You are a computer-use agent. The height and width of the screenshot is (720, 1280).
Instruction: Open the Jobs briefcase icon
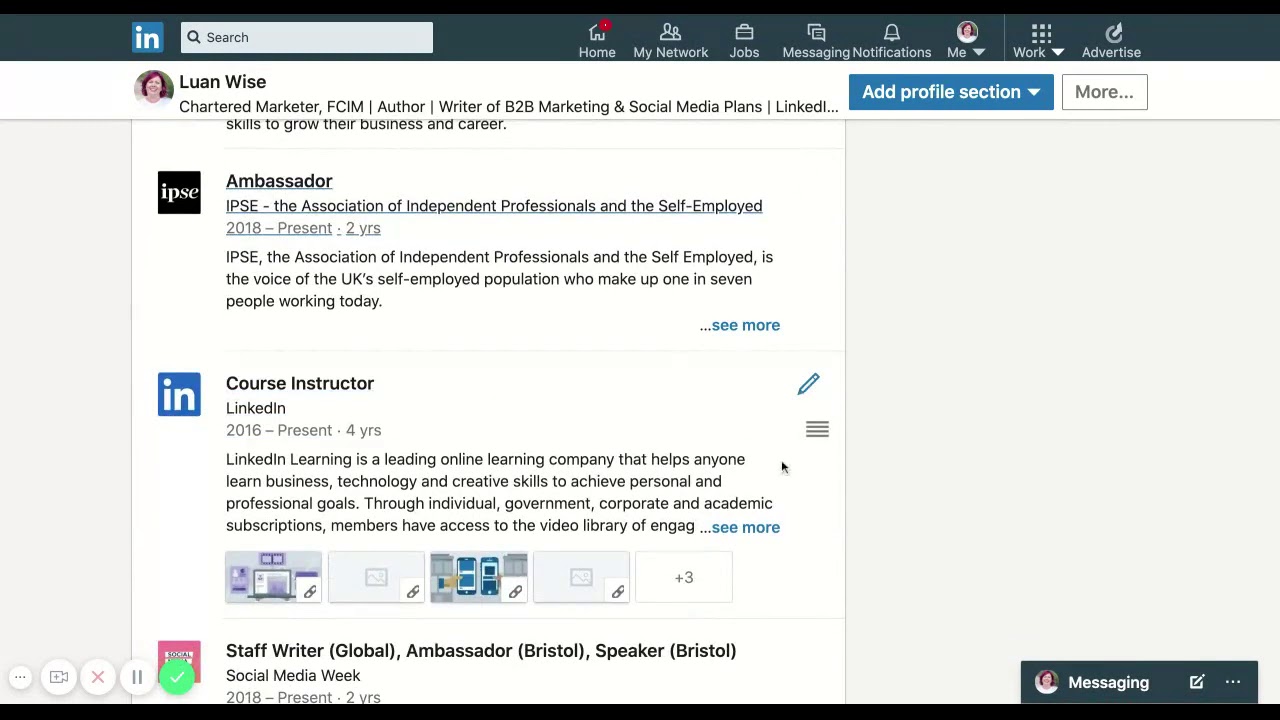(744, 41)
